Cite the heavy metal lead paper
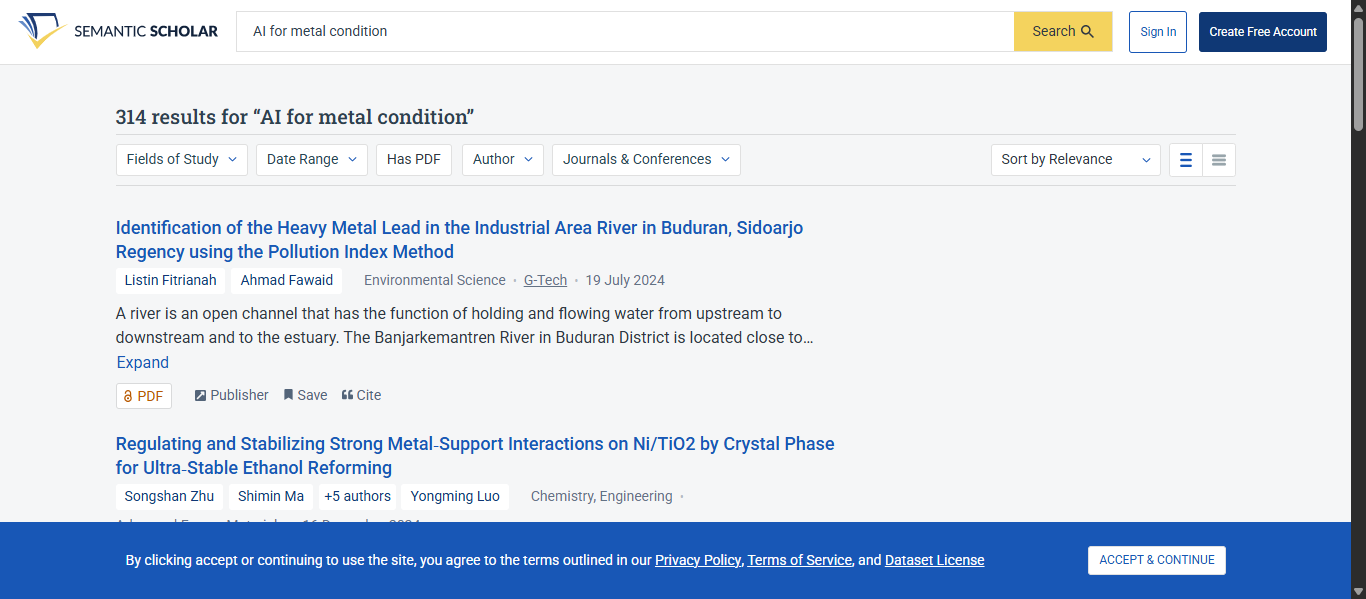This screenshot has width=1366, height=599. [x=361, y=395]
